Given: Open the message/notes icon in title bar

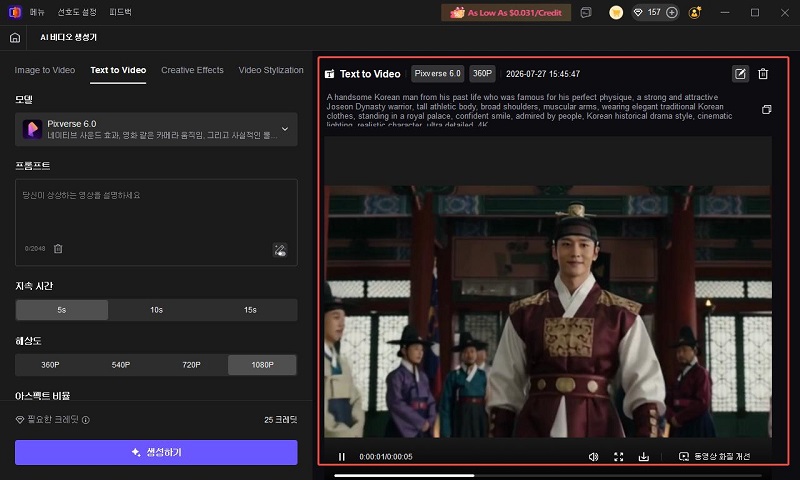Looking at the screenshot, I should (x=586, y=13).
